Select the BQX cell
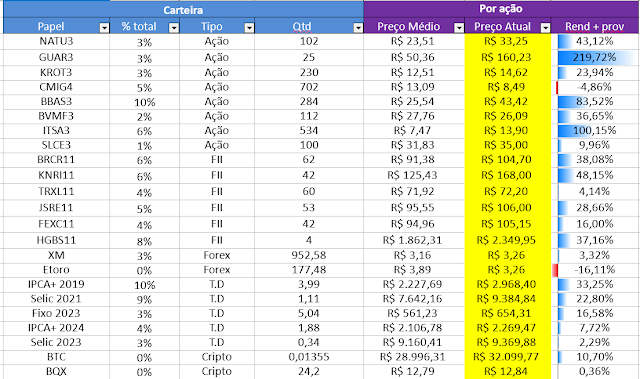 pos(56,372)
